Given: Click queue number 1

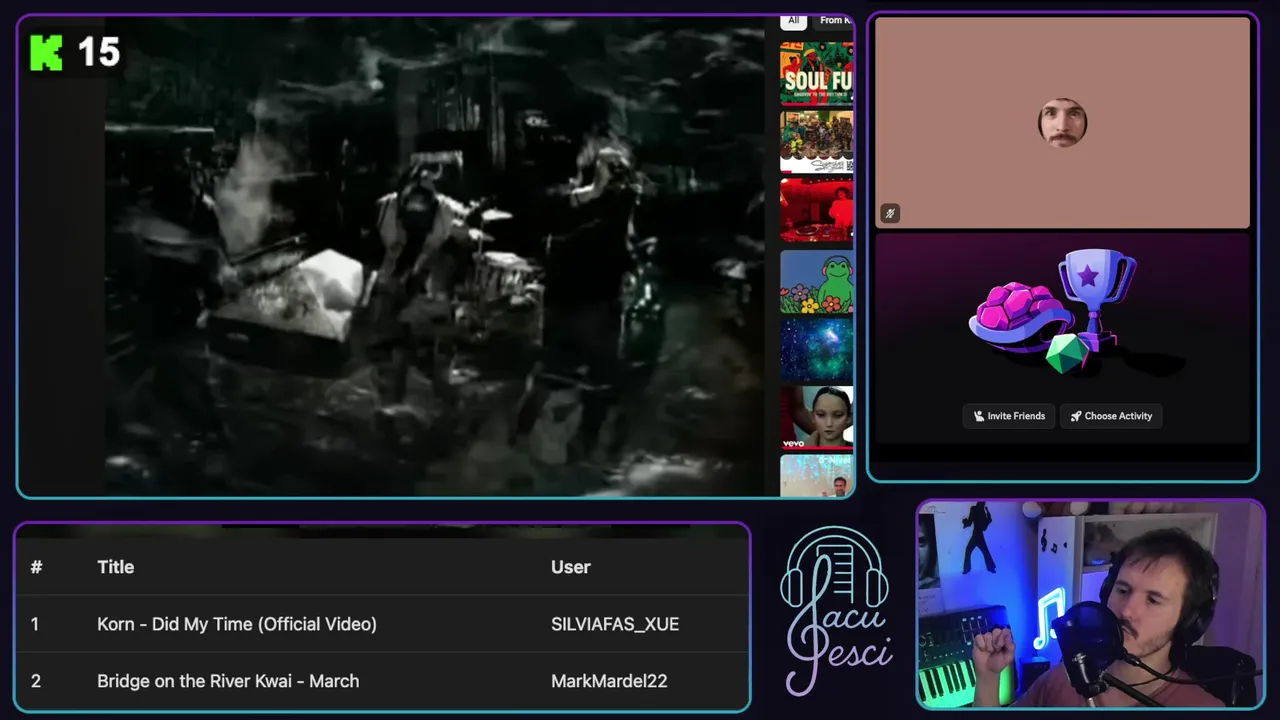Looking at the screenshot, I should pyautogui.click(x=34, y=624).
